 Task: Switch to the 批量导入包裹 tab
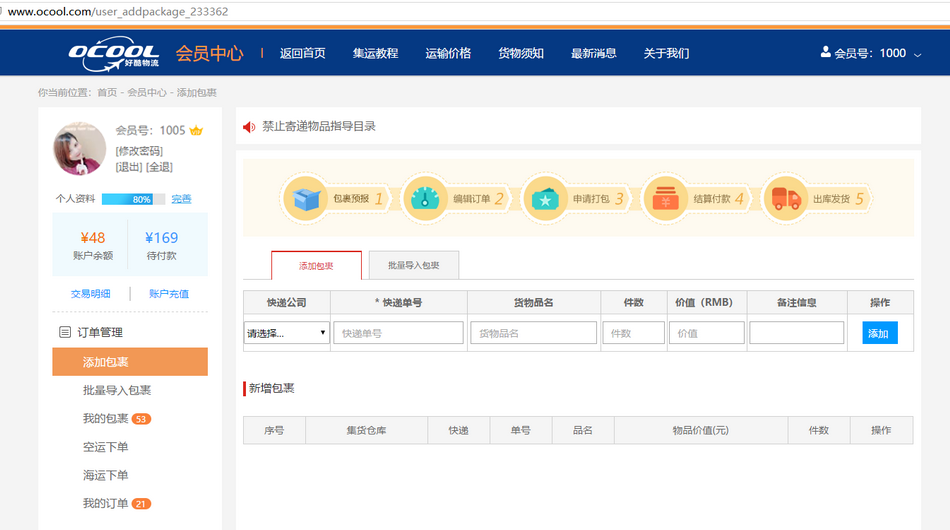(414, 265)
